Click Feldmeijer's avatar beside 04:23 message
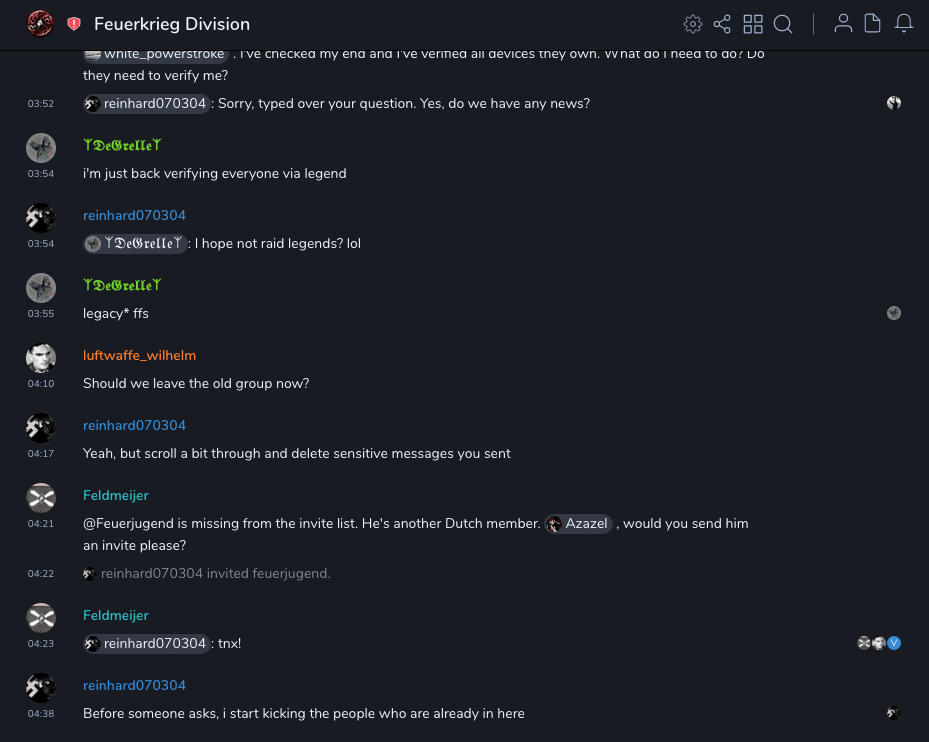The height and width of the screenshot is (742, 929). click(x=40, y=618)
